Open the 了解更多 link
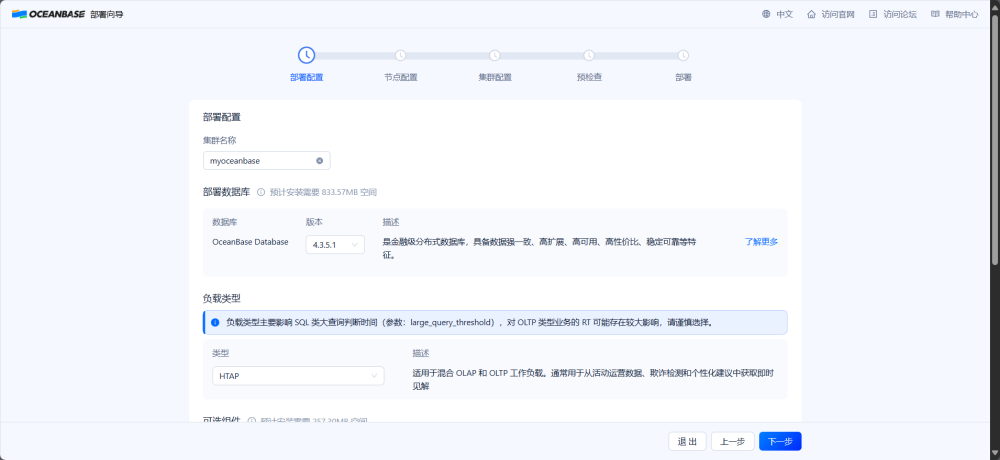Image resolution: width=1000 pixels, height=460 pixels. (x=761, y=242)
